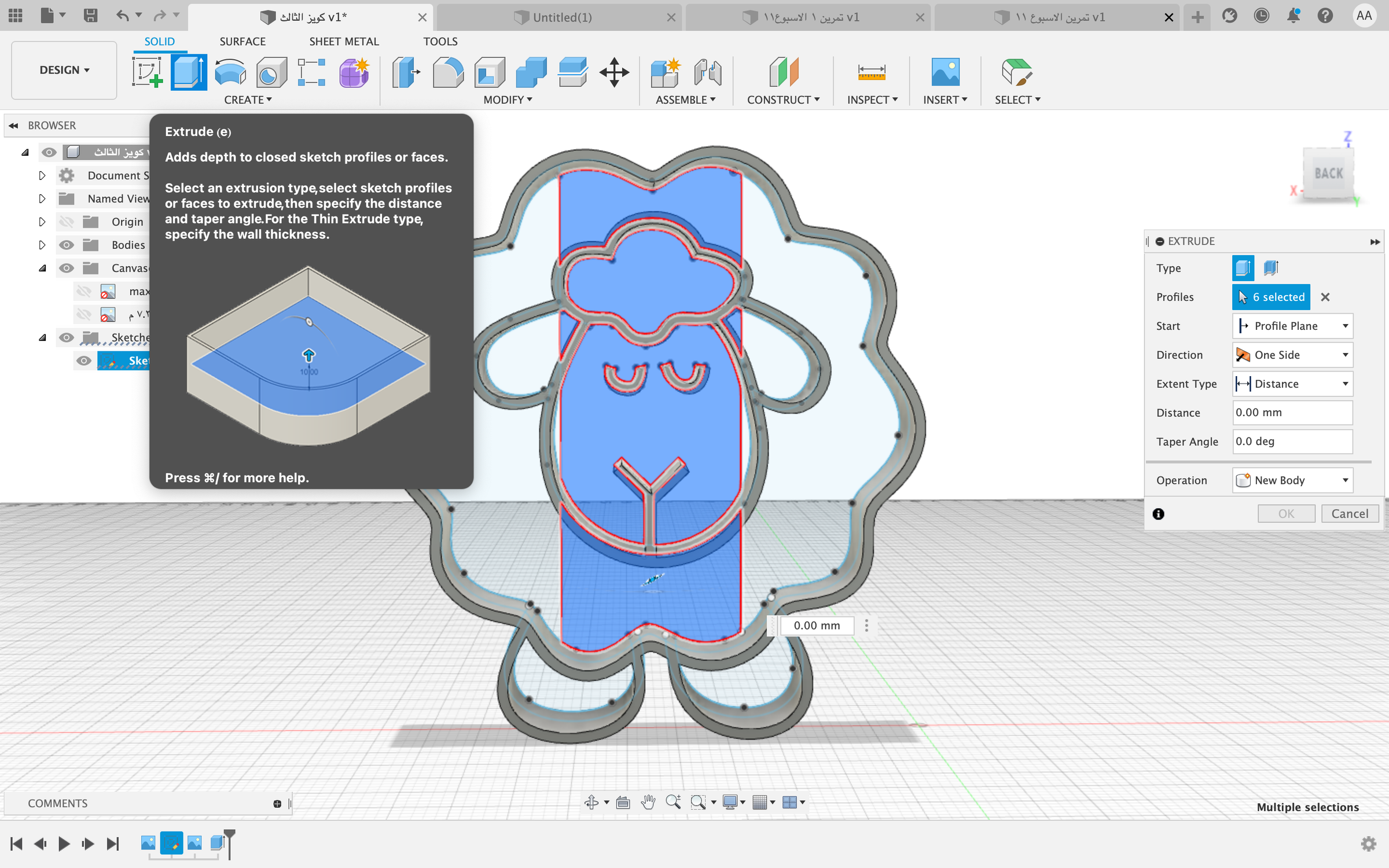Open the Operation New Body dropdown
This screenshot has width=1389, height=868.
(1292, 480)
